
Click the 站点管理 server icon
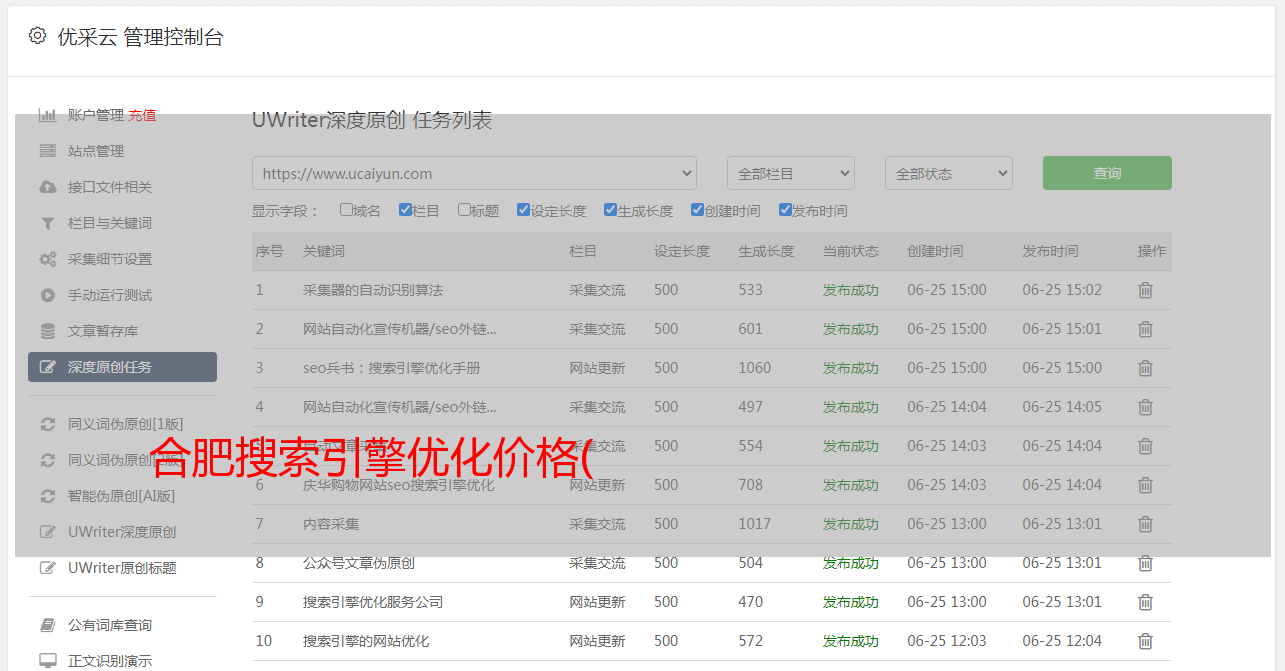47,151
